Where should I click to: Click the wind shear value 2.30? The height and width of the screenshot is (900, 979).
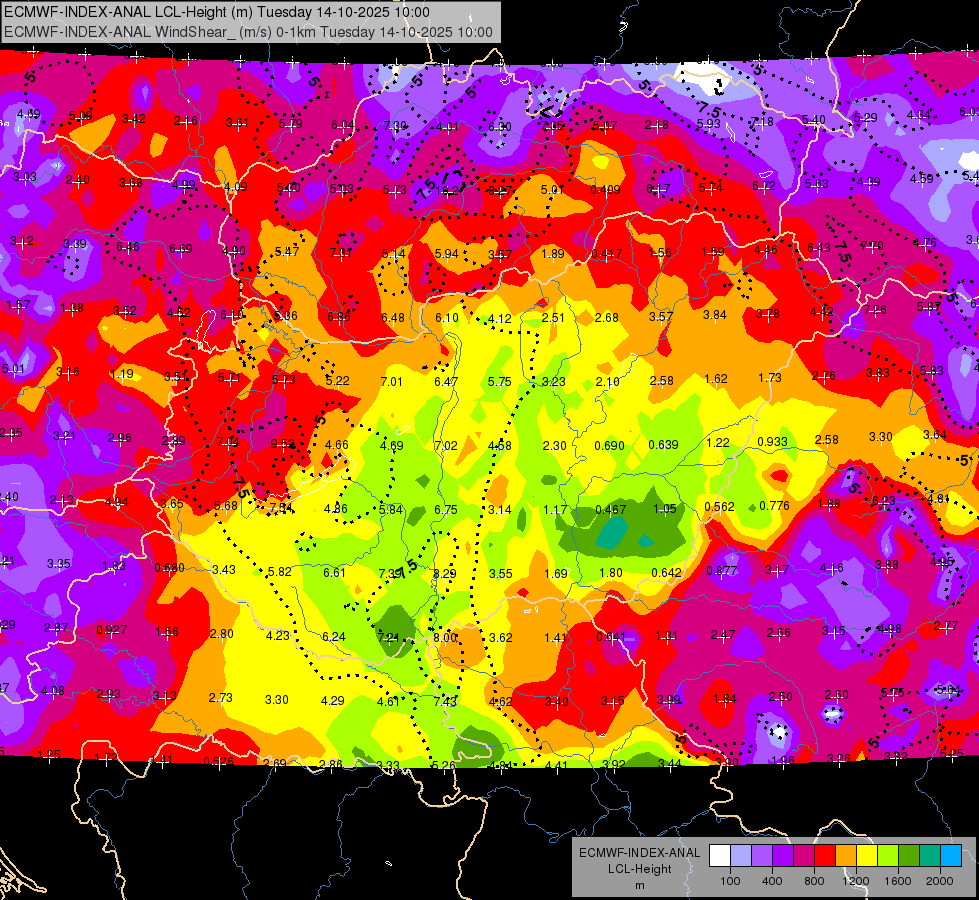[554, 446]
